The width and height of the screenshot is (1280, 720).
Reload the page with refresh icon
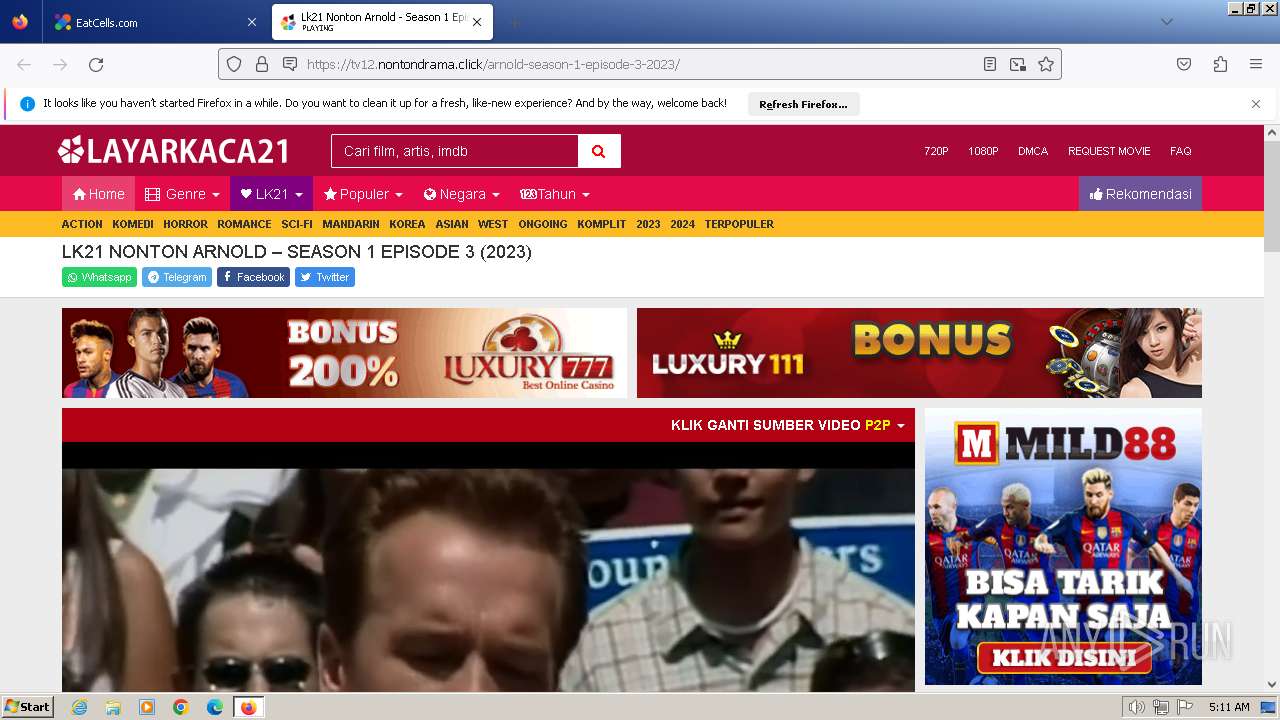96,64
